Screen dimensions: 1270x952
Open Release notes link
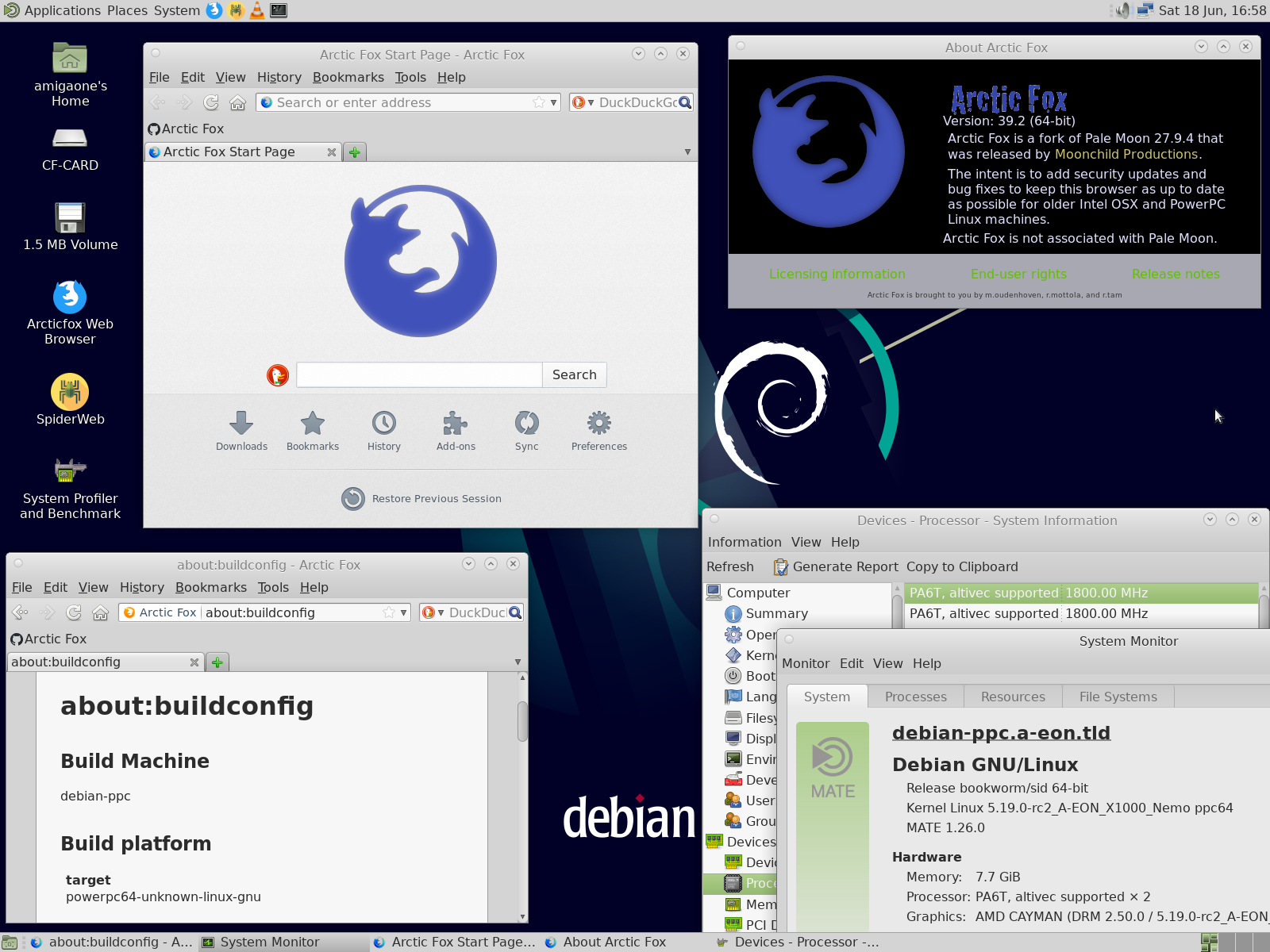(1176, 274)
